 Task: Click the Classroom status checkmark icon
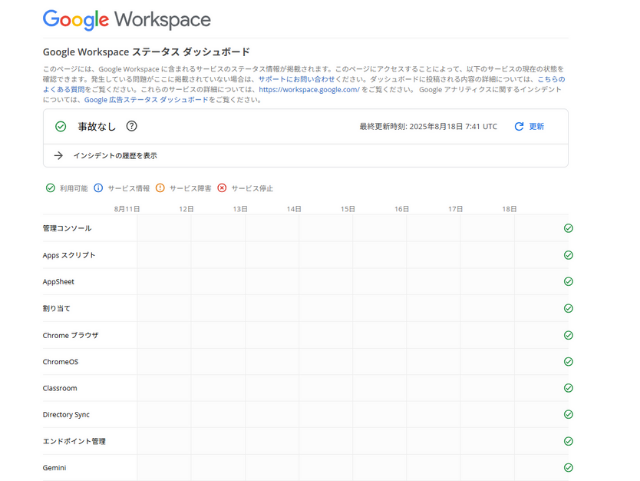(568, 388)
